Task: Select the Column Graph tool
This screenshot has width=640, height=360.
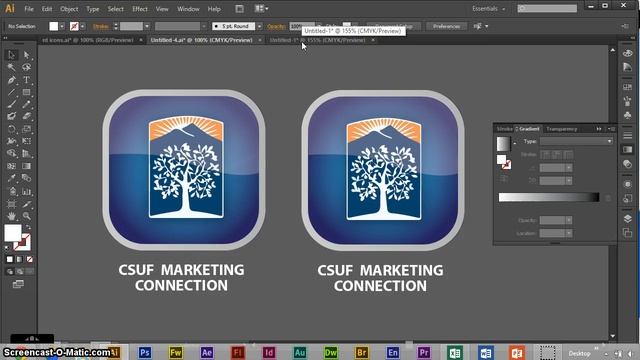Action: pyautogui.click(x=27, y=191)
